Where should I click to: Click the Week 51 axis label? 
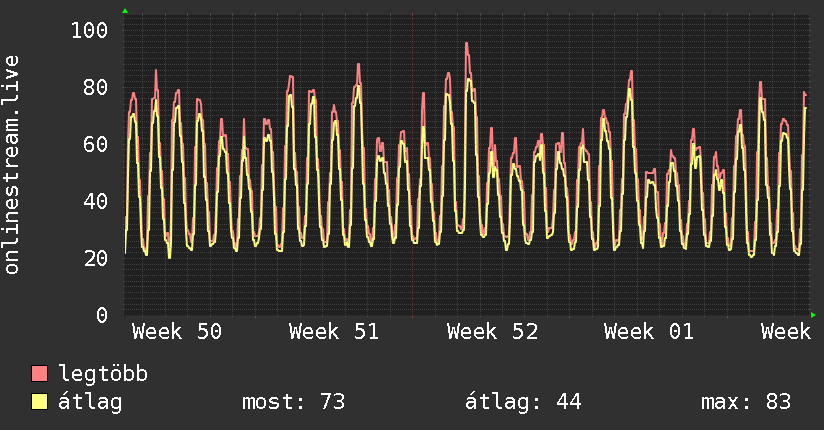pyautogui.click(x=334, y=332)
